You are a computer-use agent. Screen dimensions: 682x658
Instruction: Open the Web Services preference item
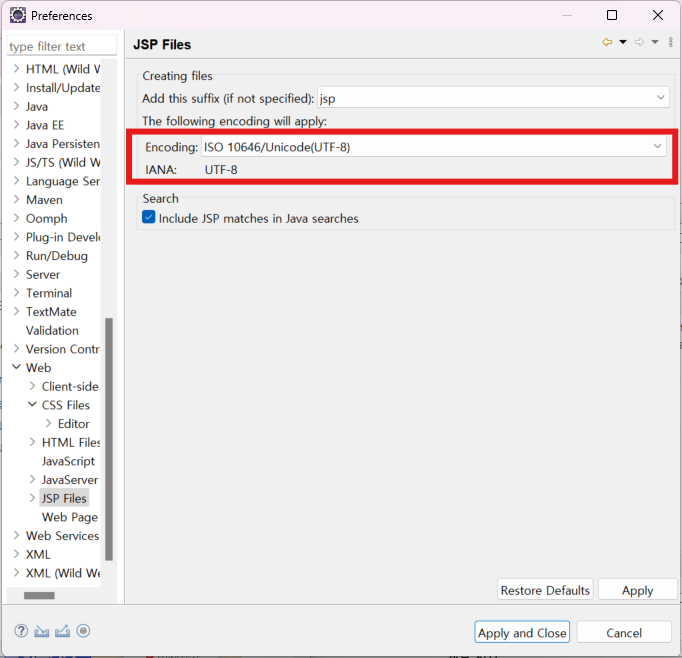coord(62,536)
